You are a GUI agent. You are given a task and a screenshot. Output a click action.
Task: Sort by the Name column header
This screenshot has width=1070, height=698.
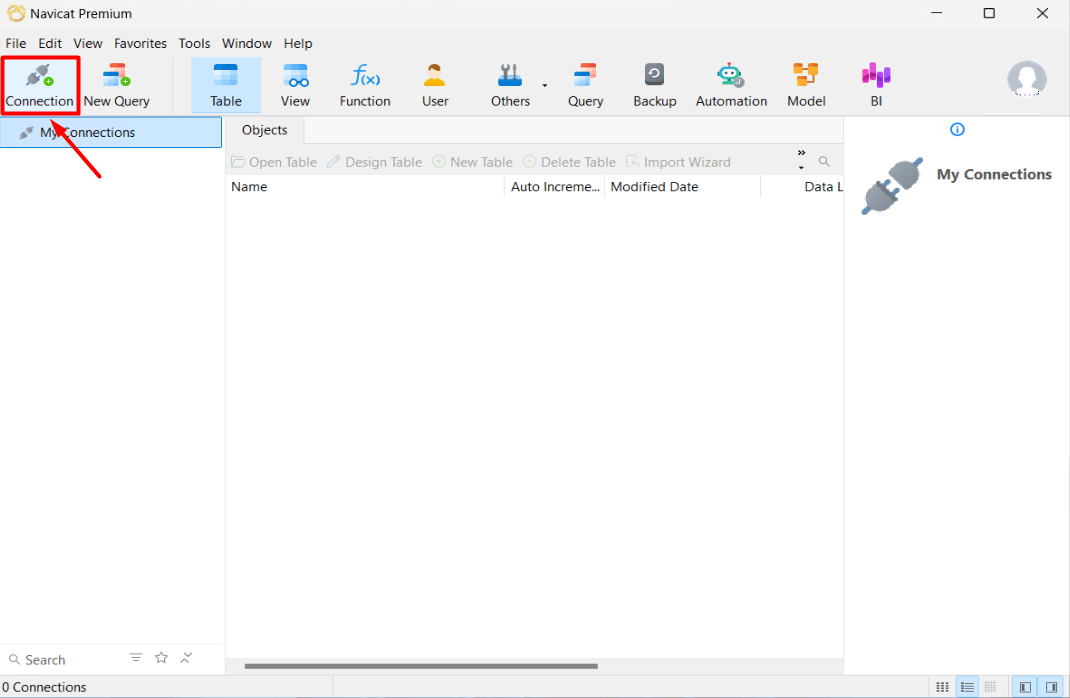365,186
